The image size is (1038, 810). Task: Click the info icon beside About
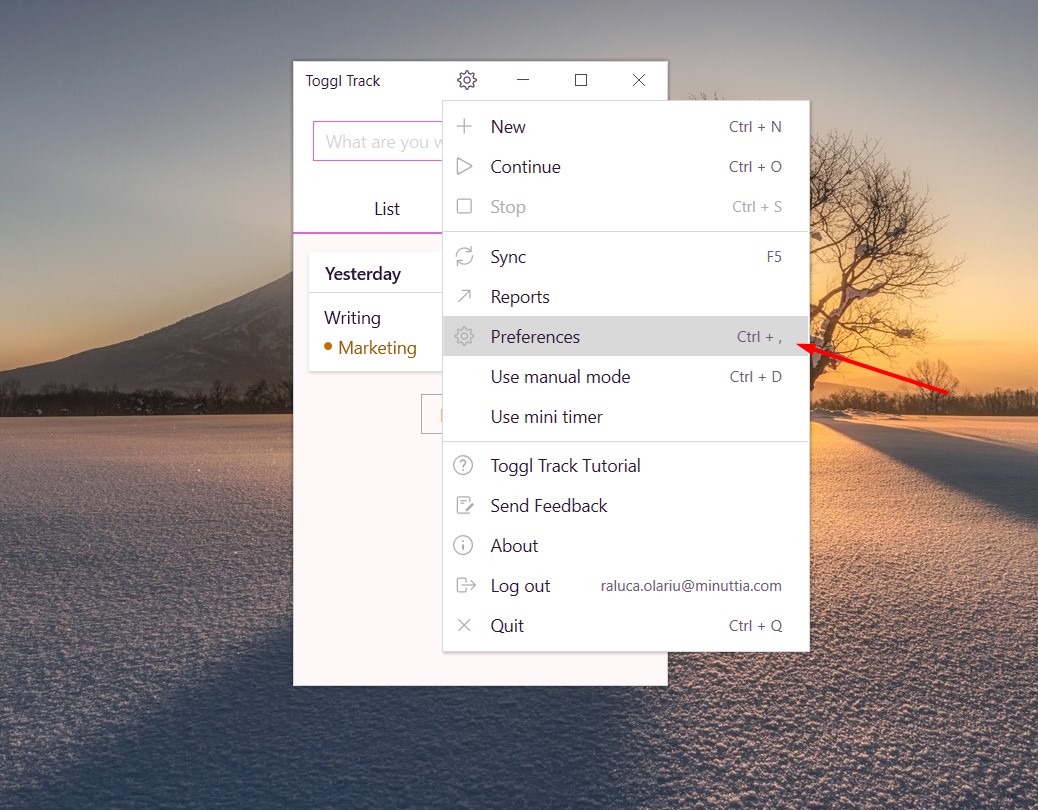(x=462, y=545)
